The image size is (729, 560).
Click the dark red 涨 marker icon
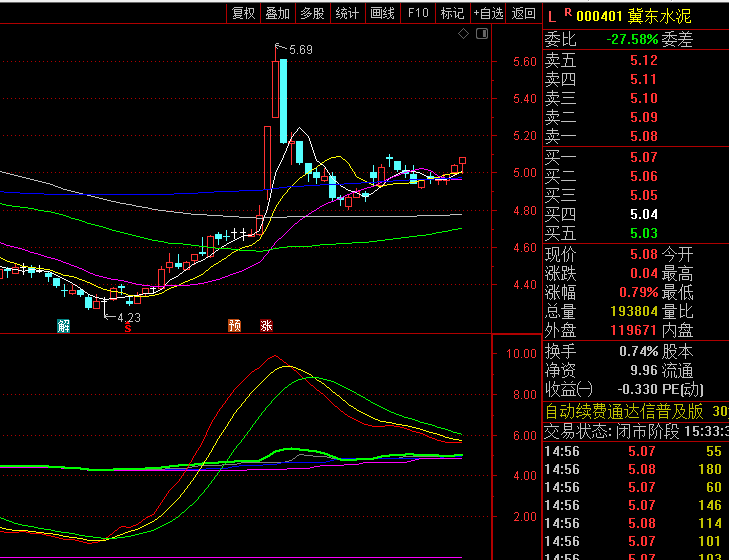click(266, 325)
